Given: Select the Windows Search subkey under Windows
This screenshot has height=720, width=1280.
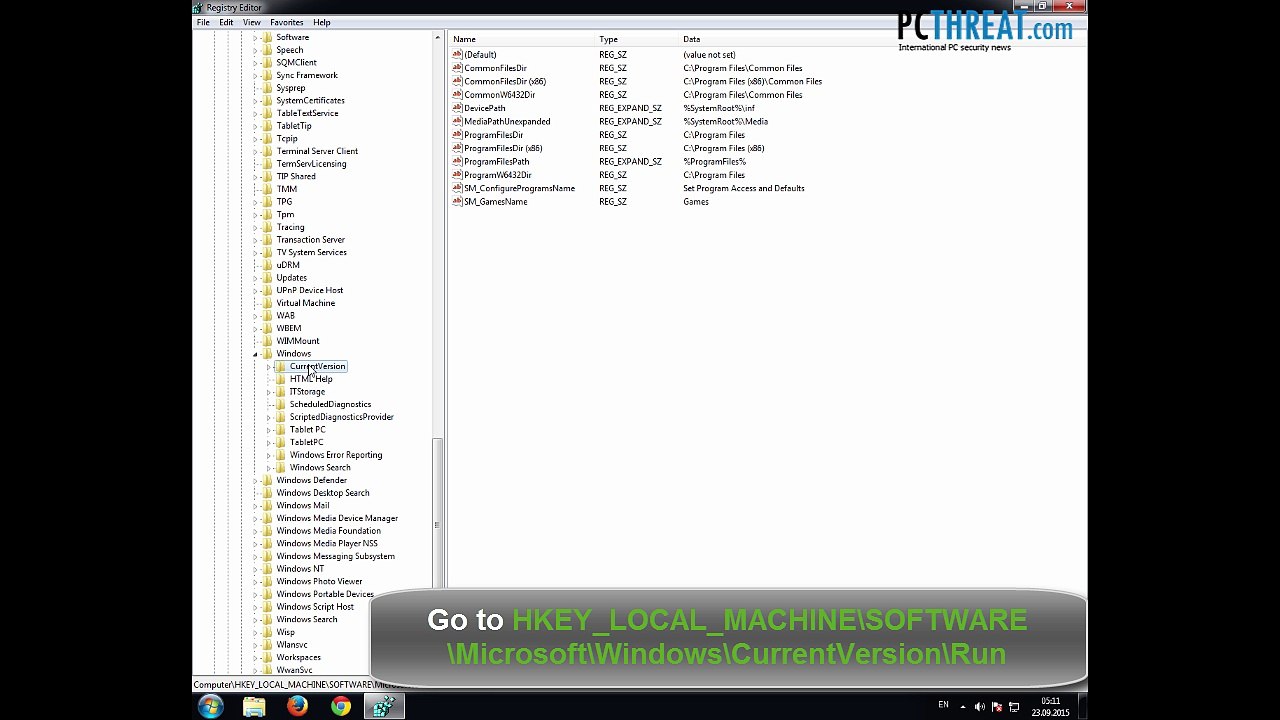Looking at the screenshot, I should click(x=320, y=468).
